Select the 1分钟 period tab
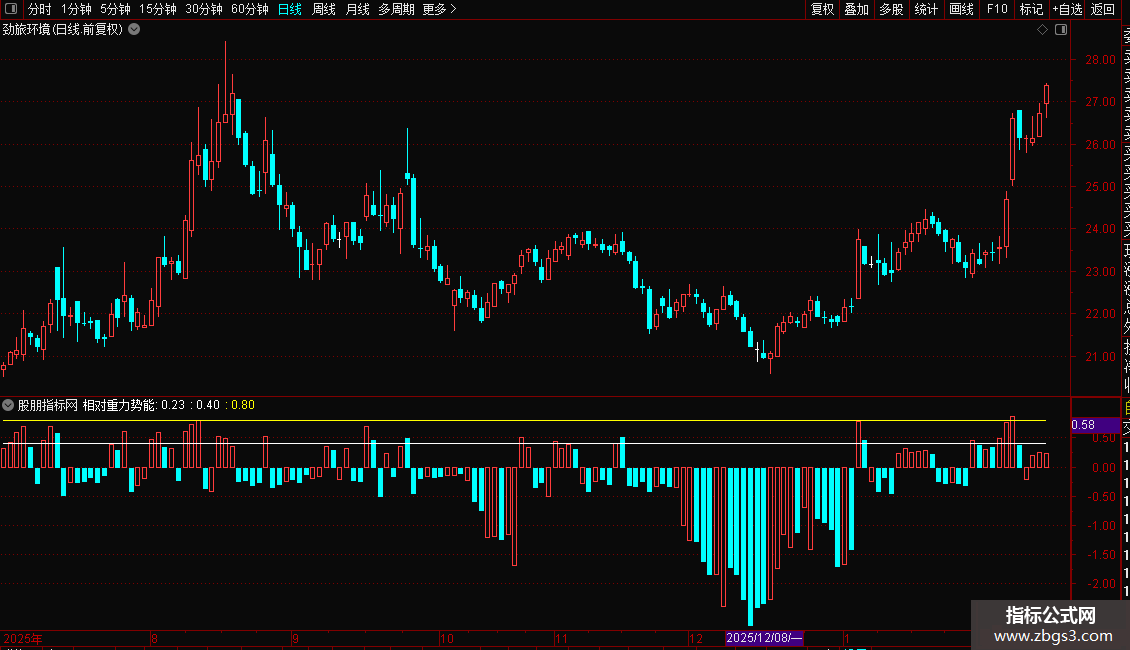The width and height of the screenshot is (1130, 650). 76,9
